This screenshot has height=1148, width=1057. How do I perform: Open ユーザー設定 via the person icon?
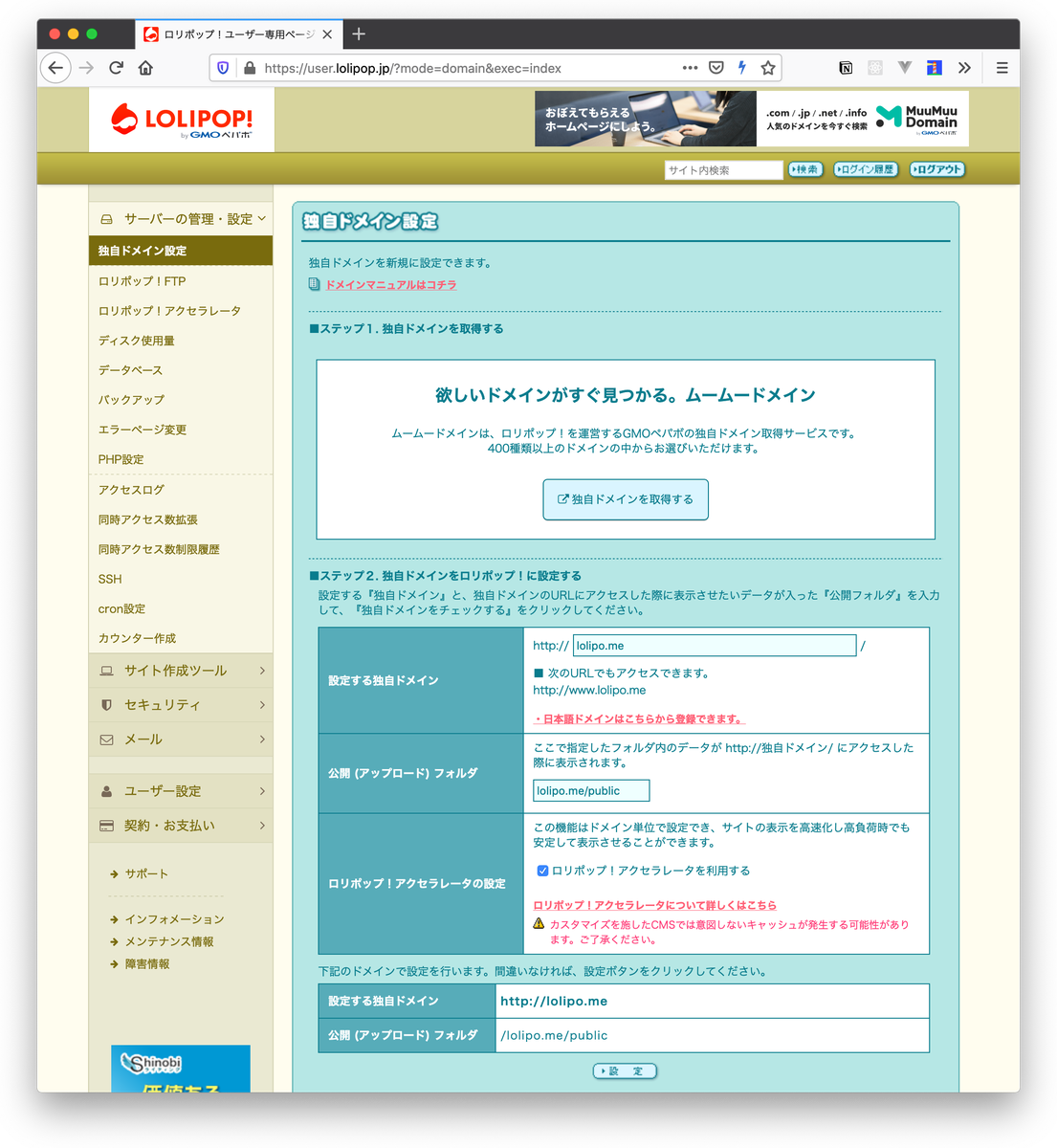pyautogui.click(x=106, y=790)
